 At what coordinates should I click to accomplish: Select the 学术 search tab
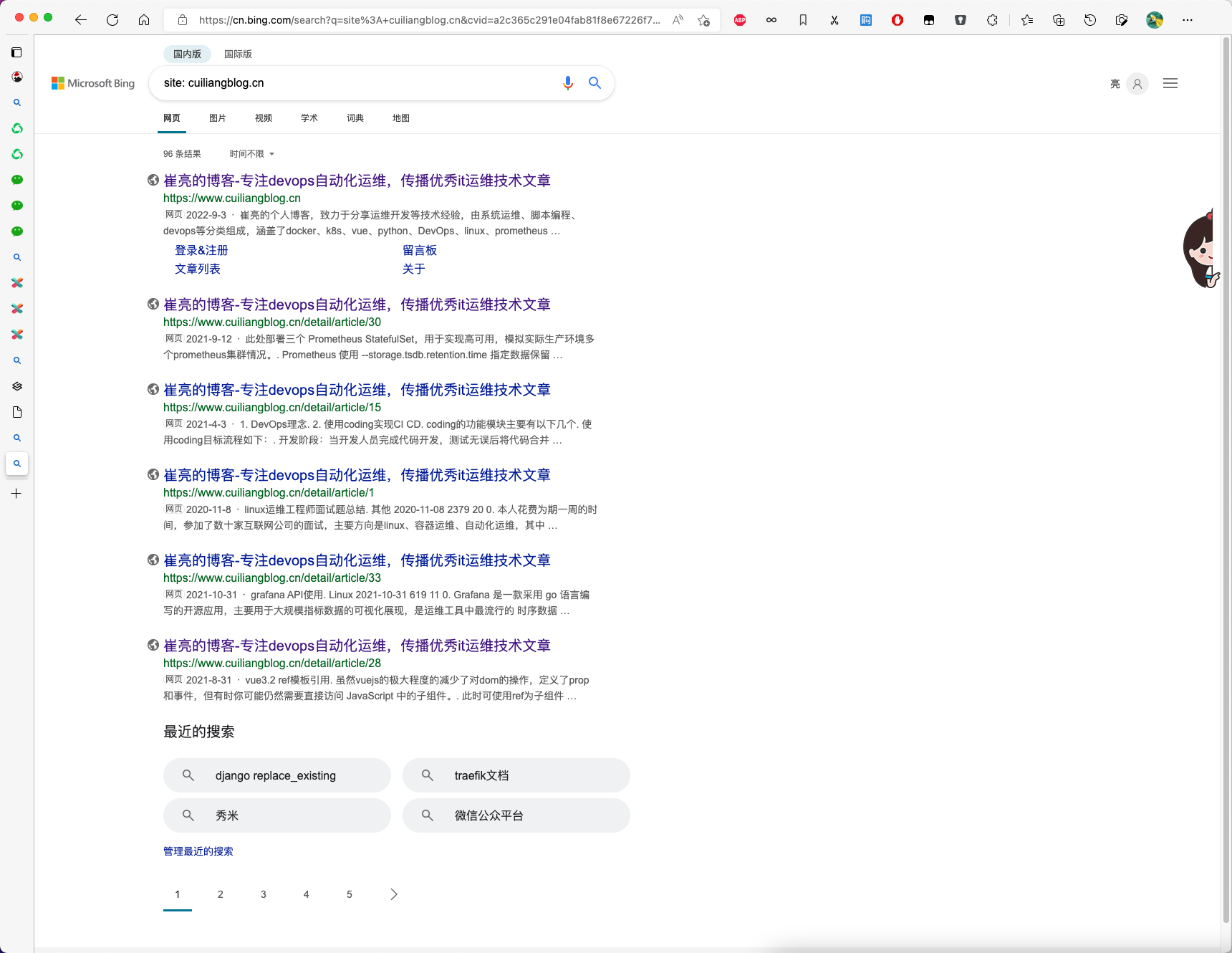point(309,118)
